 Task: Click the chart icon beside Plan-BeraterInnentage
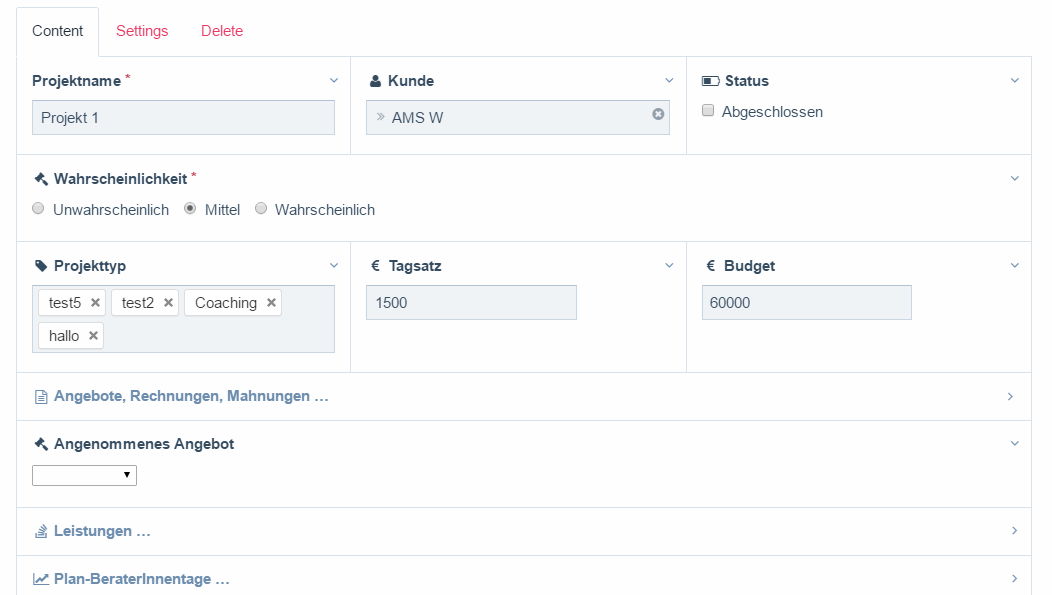pyautogui.click(x=41, y=579)
